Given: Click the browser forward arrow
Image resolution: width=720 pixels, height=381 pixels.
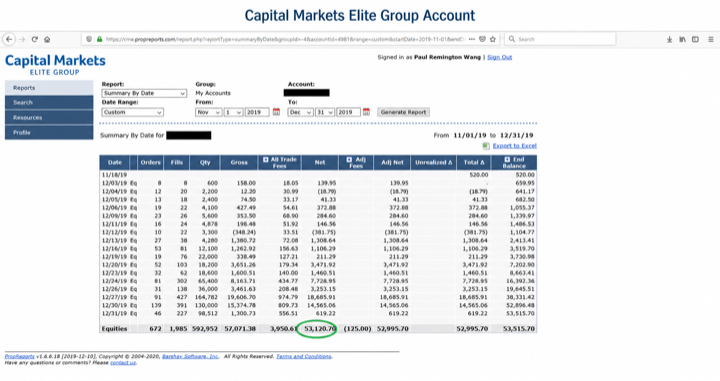Looking at the screenshot, I should point(22,39).
